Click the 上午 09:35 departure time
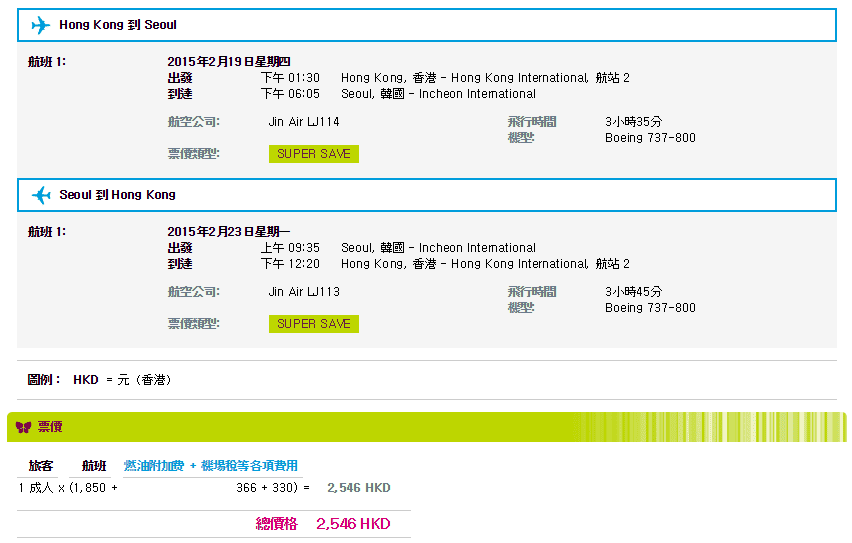This screenshot has width=852, height=543. [290, 248]
